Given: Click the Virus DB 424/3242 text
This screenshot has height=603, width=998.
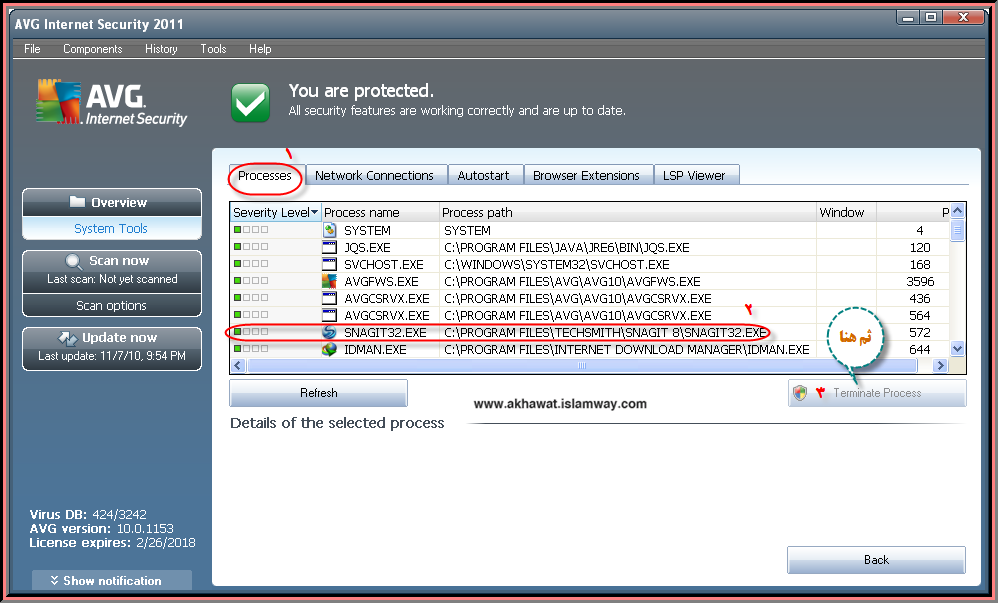Looking at the screenshot, I should [x=88, y=514].
